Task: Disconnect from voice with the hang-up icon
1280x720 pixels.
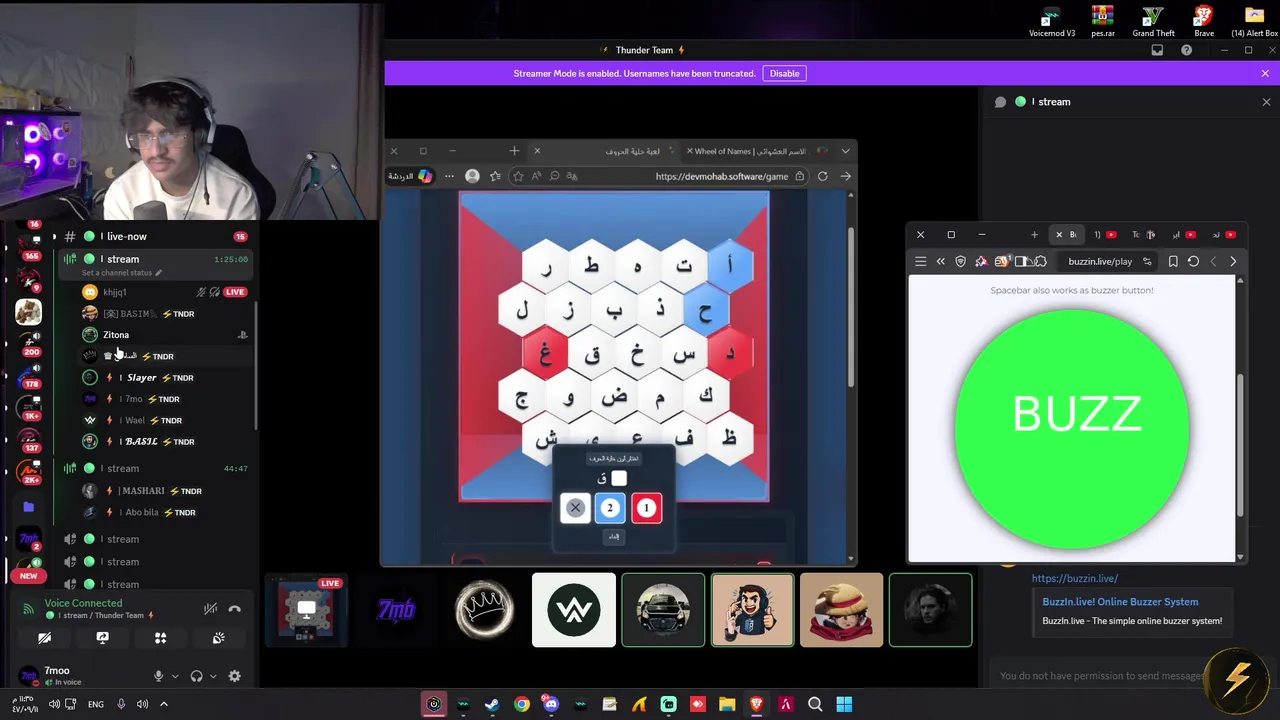Action: coord(234,609)
